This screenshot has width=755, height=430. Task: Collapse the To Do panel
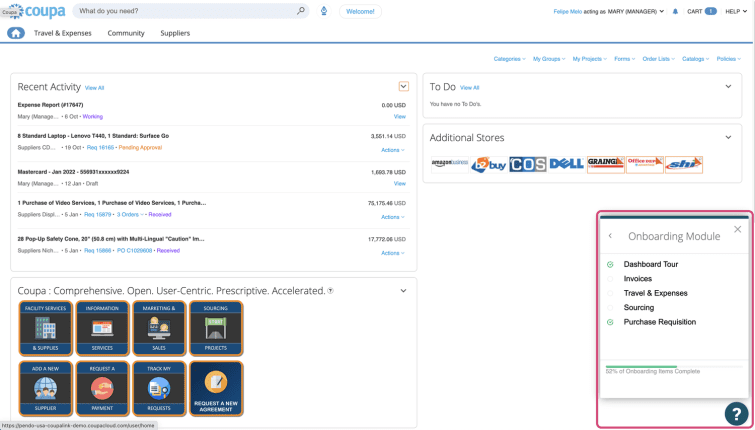point(728,87)
